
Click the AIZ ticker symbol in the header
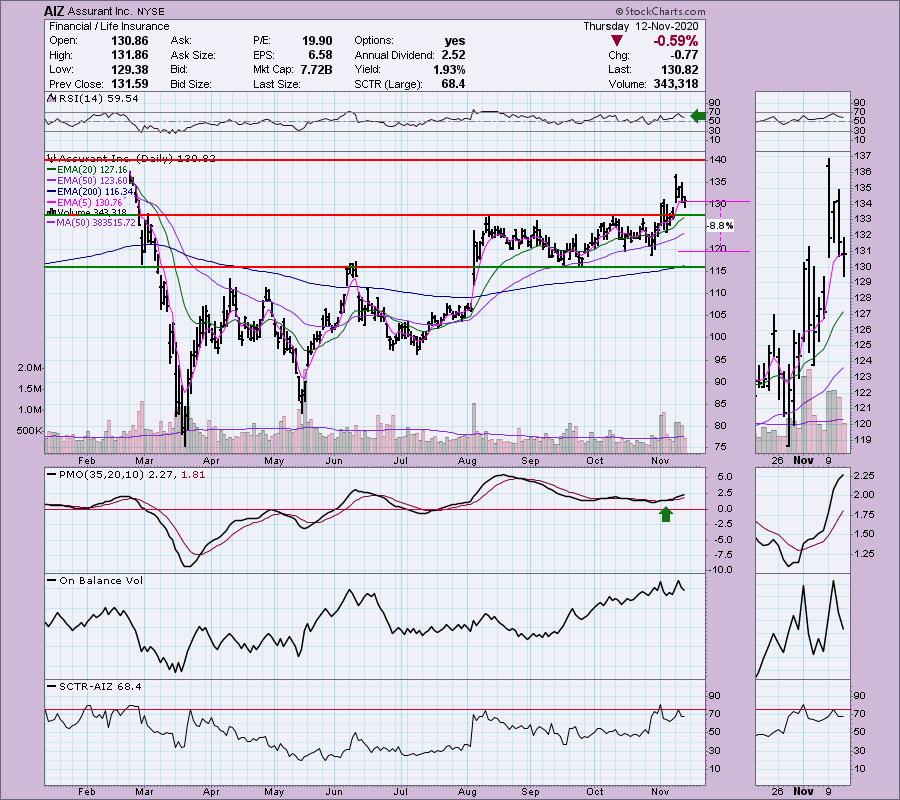click(55, 11)
